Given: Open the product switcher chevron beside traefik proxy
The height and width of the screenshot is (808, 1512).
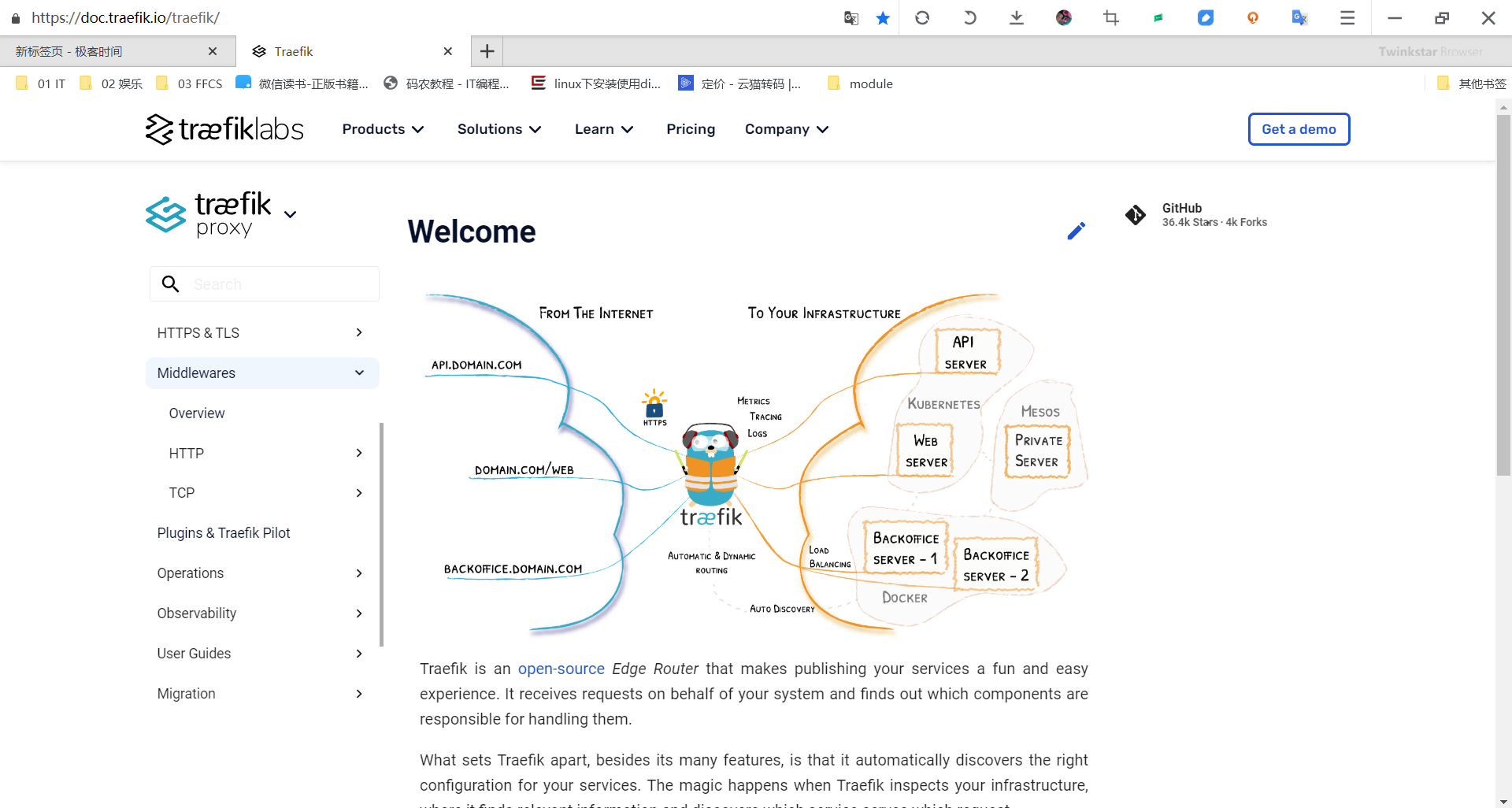Looking at the screenshot, I should [x=290, y=214].
